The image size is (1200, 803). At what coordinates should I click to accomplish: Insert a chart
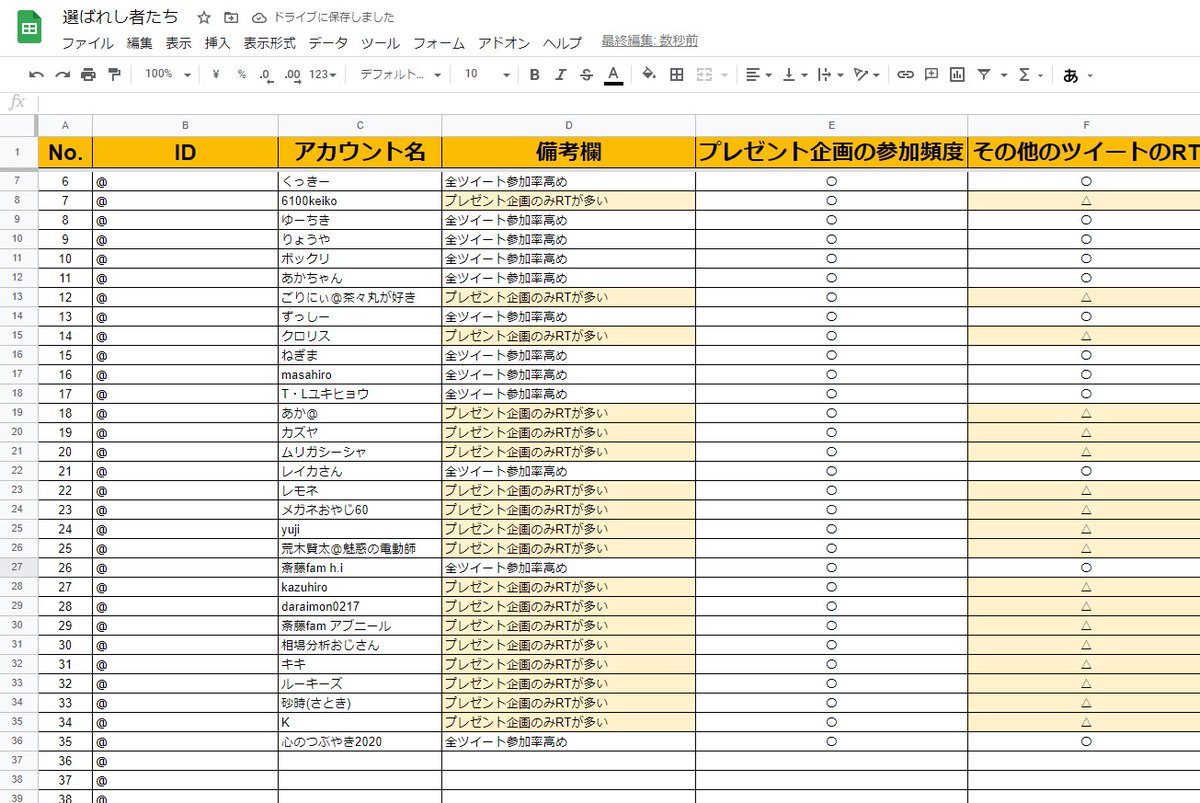point(958,74)
